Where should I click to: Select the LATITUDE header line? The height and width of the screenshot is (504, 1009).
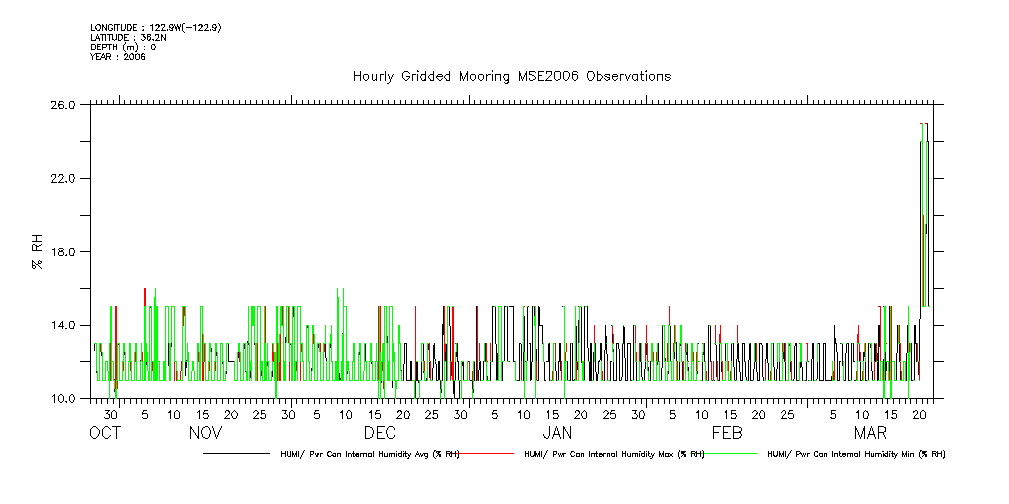point(126,37)
